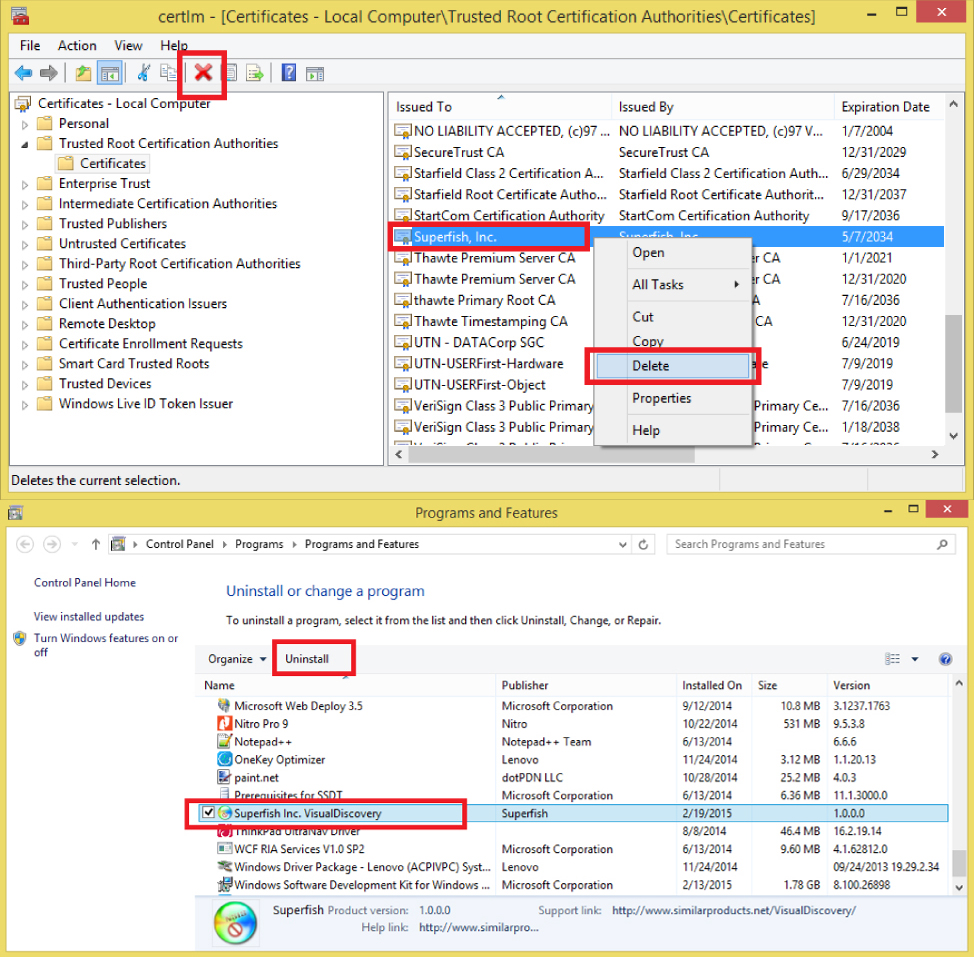Open Help via blue question mark icon
Screen dimensions: 974x957
288,73
